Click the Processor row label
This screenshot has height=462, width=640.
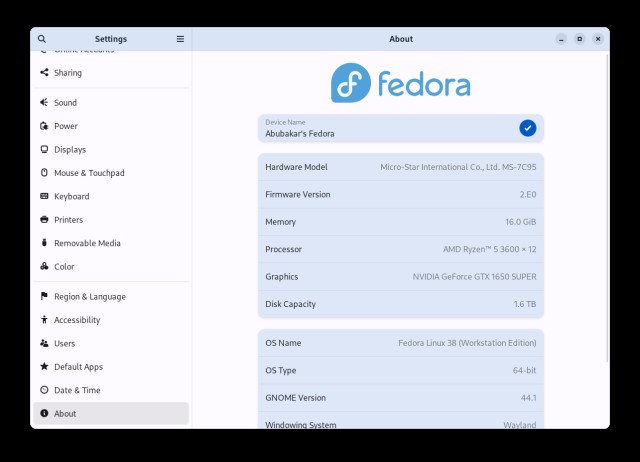tap(283, 249)
